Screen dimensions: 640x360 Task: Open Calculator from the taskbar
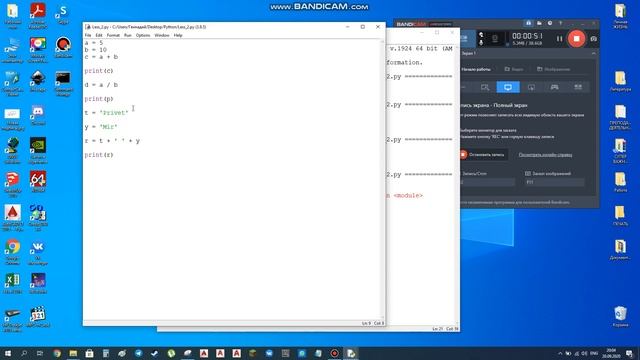106,353
